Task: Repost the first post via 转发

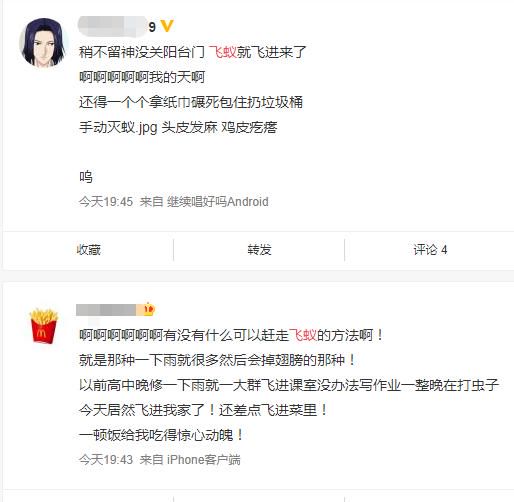Action: 259,250
